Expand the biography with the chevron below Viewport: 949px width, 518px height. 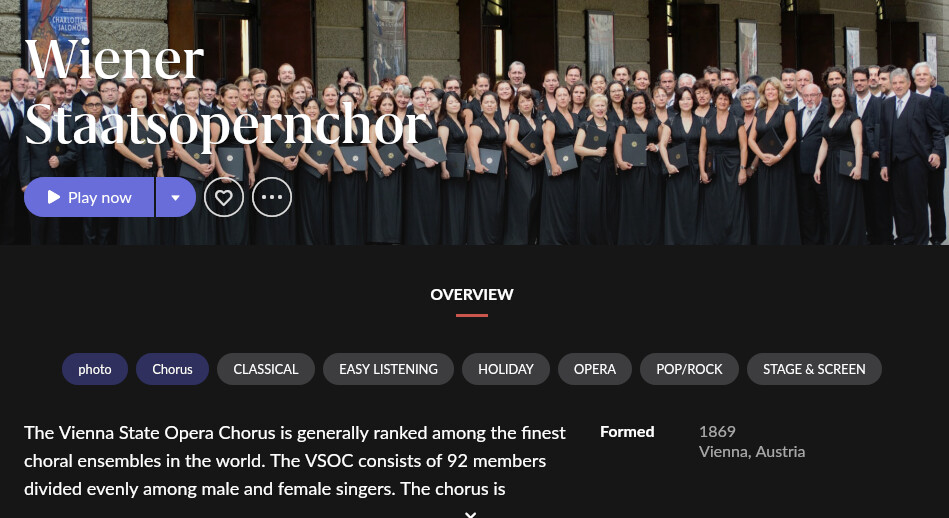tap(470, 514)
